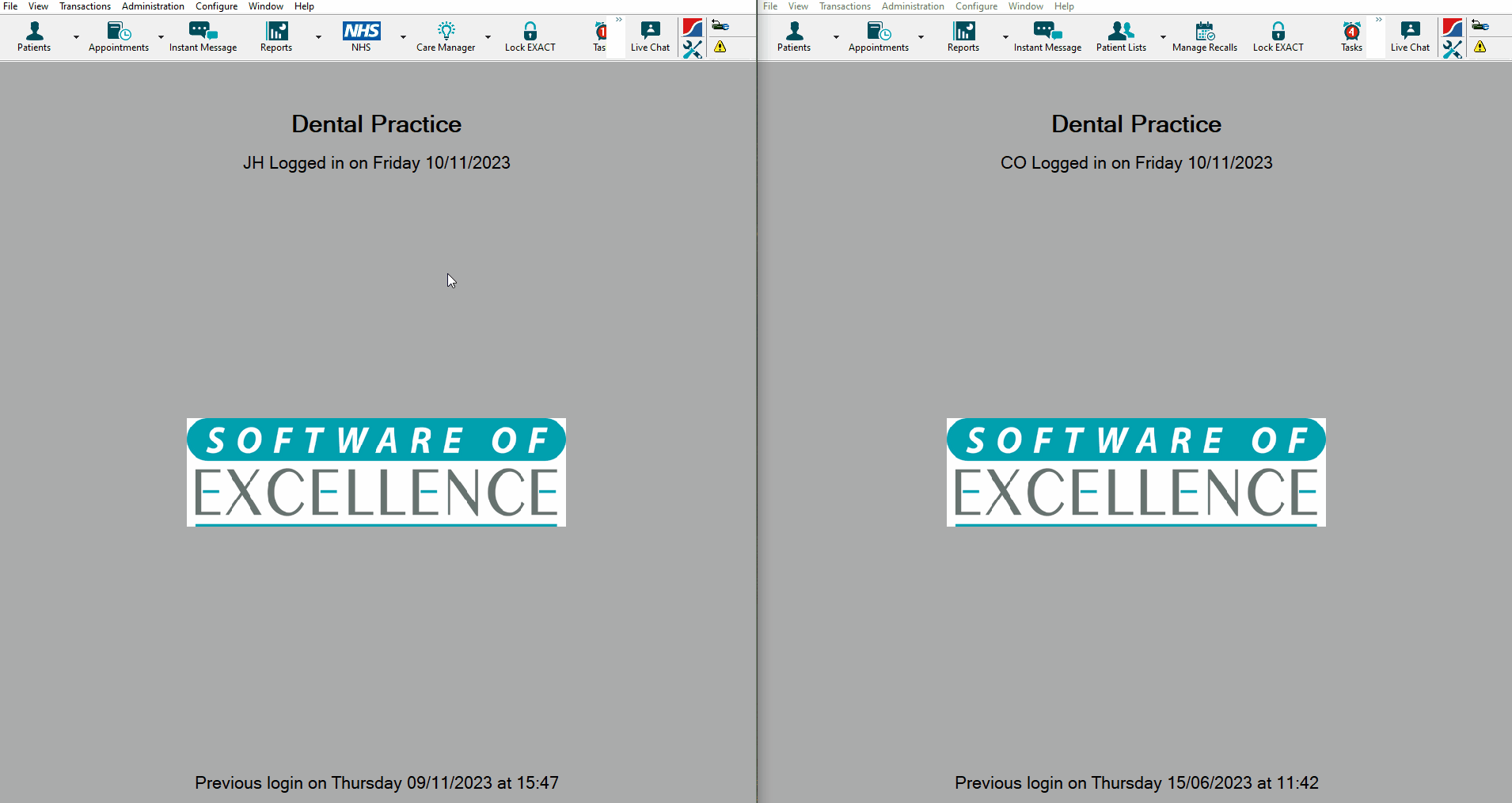The image size is (1512, 803).
Task: Click Lock EXACT in the JH window
Action: coord(530,36)
